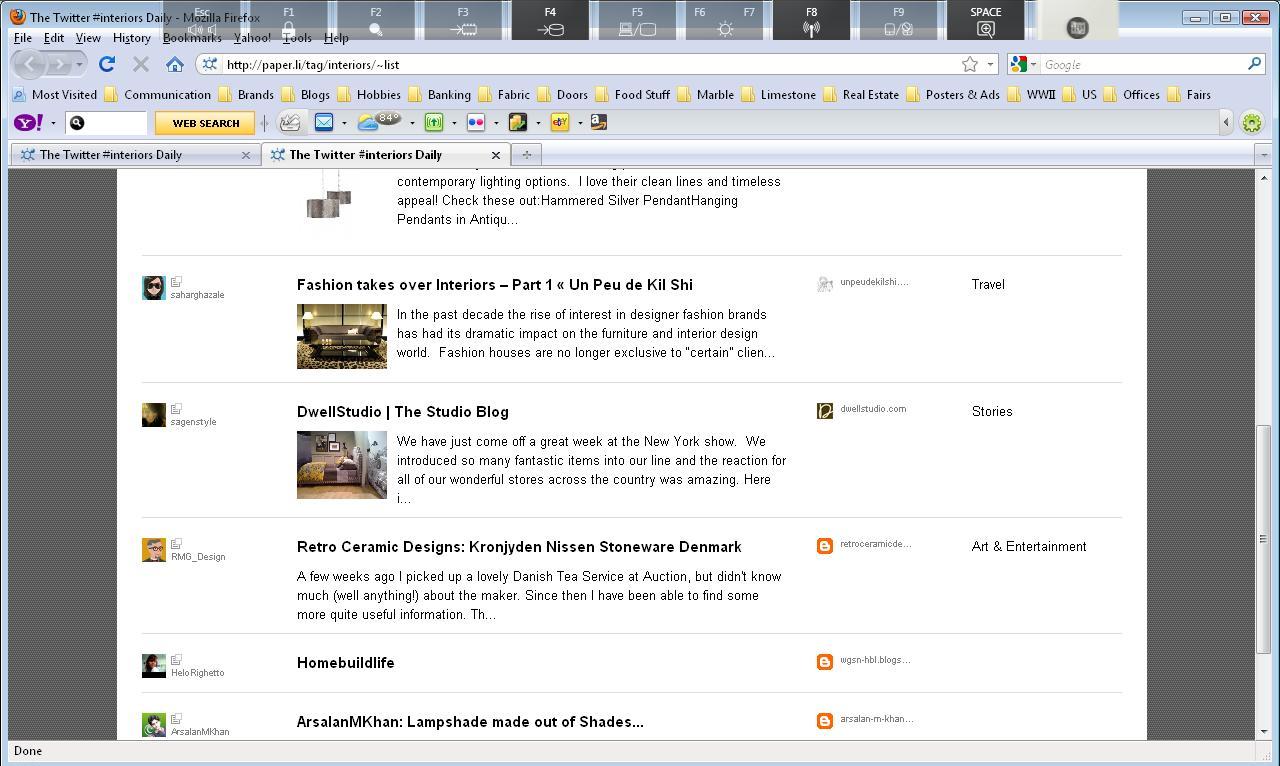The width and height of the screenshot is (1280, 766).
Task: Open the Real Estate bookmarks folder
Action: (x=861, y=95)
